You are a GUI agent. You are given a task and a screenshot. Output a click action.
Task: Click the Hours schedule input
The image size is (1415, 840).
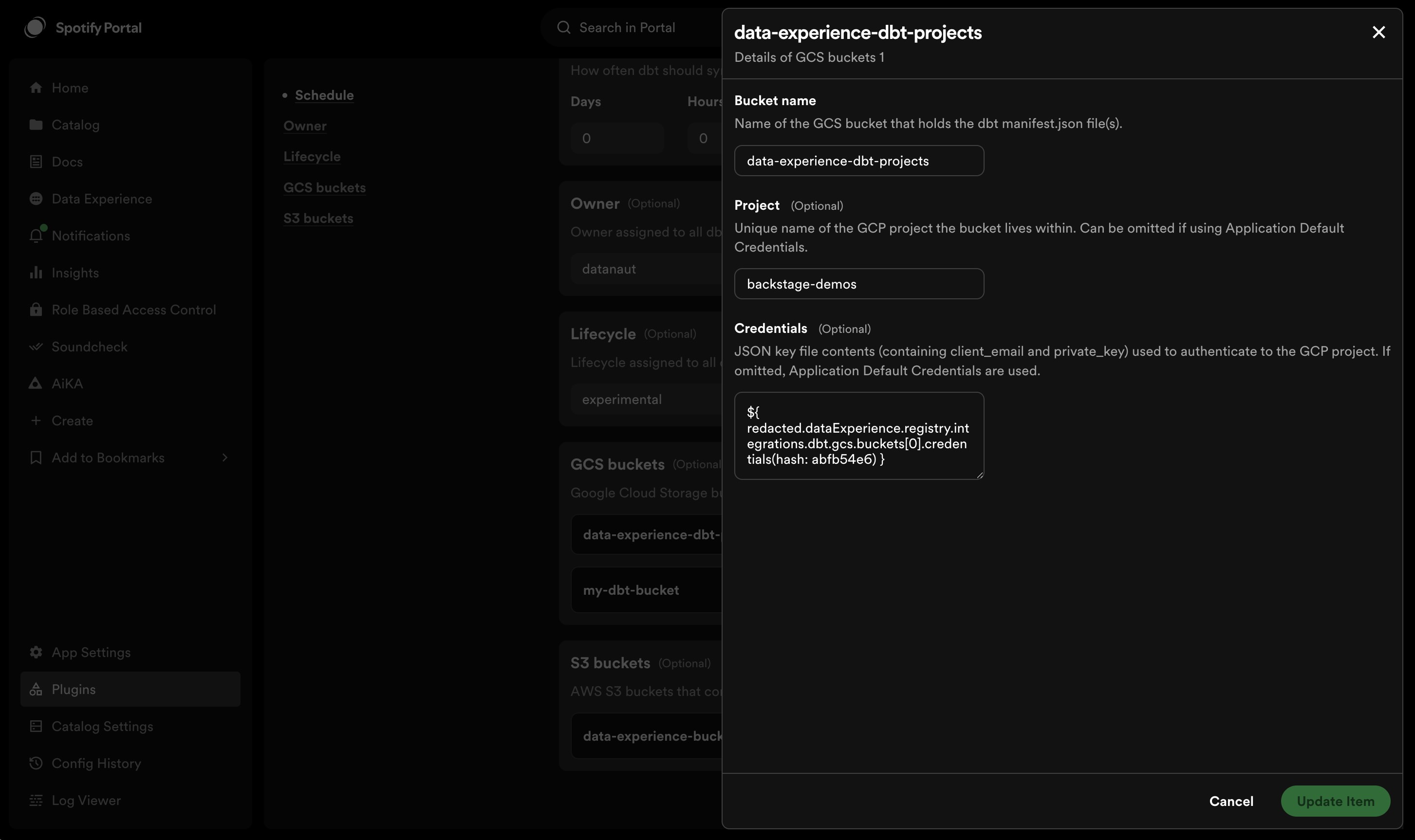point(705,138)
